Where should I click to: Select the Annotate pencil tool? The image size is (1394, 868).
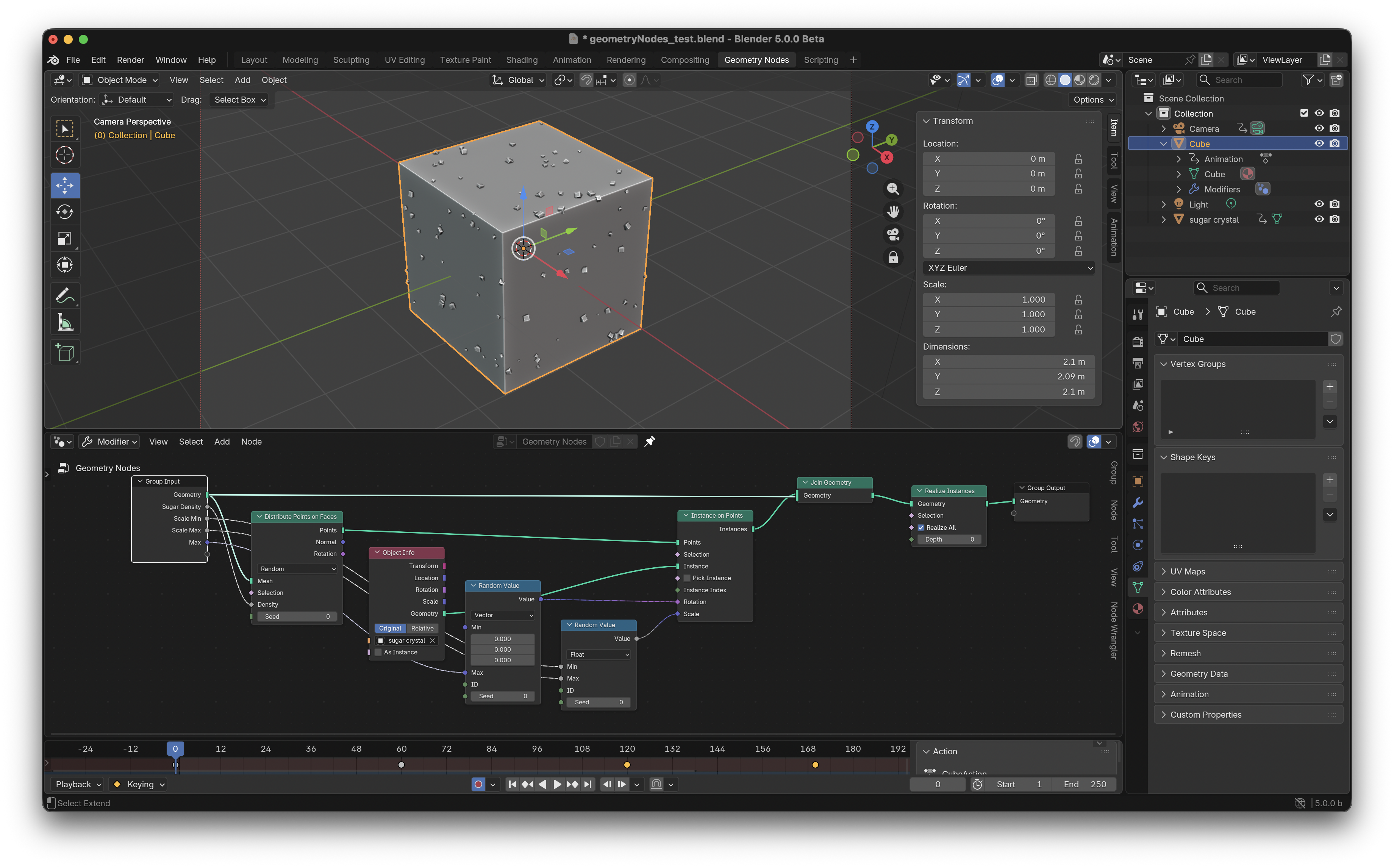65,296
